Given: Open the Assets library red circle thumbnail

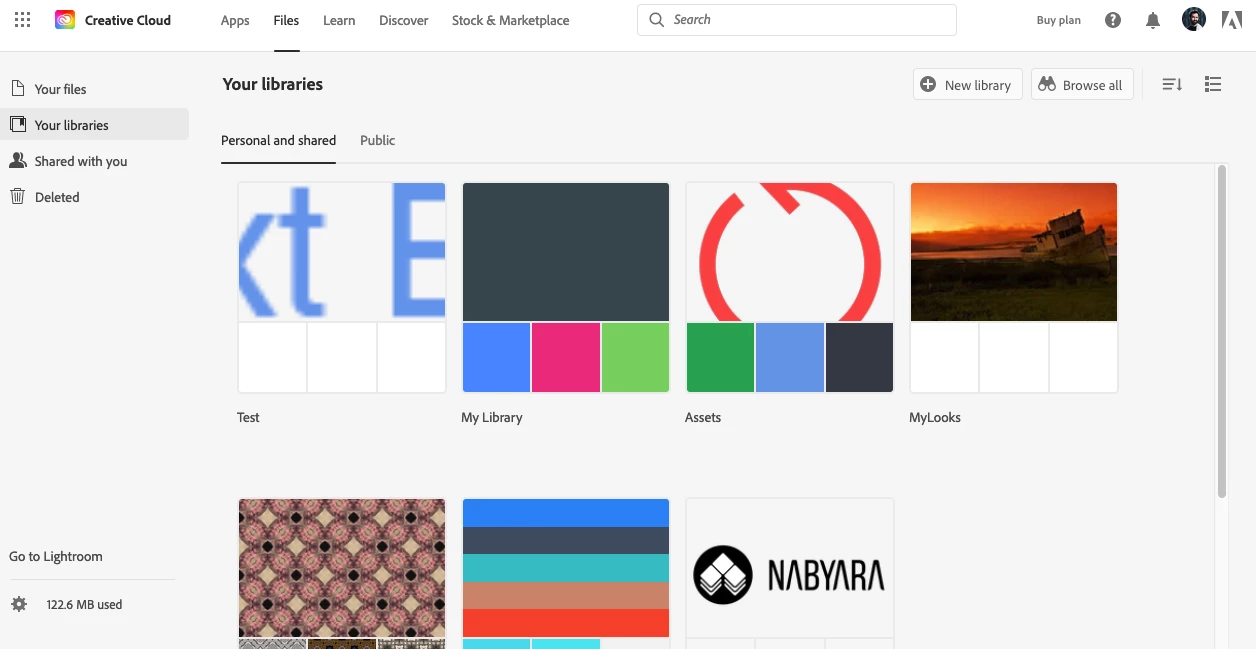Looking at the screenshot, I should click(790, 252).
